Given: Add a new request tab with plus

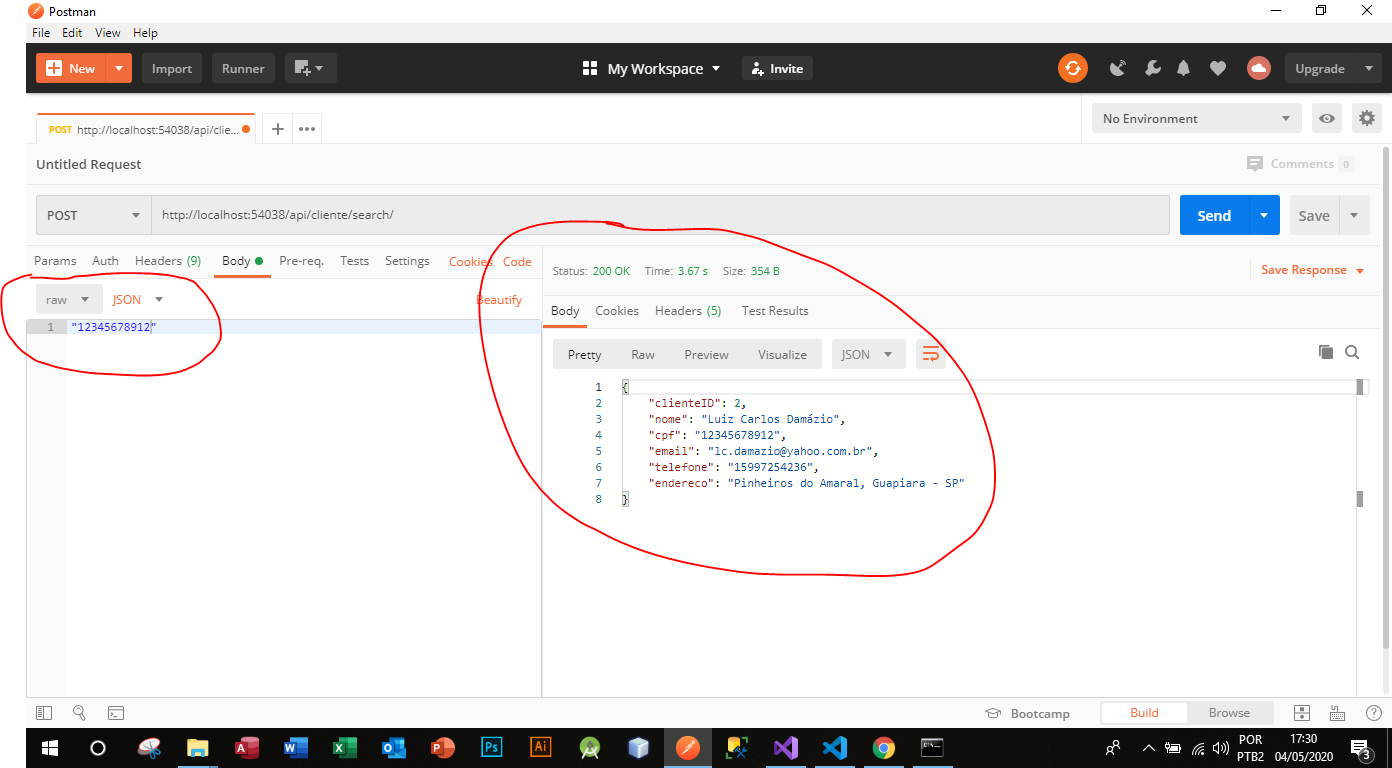Looking at the screenshot, I should 278,129.
